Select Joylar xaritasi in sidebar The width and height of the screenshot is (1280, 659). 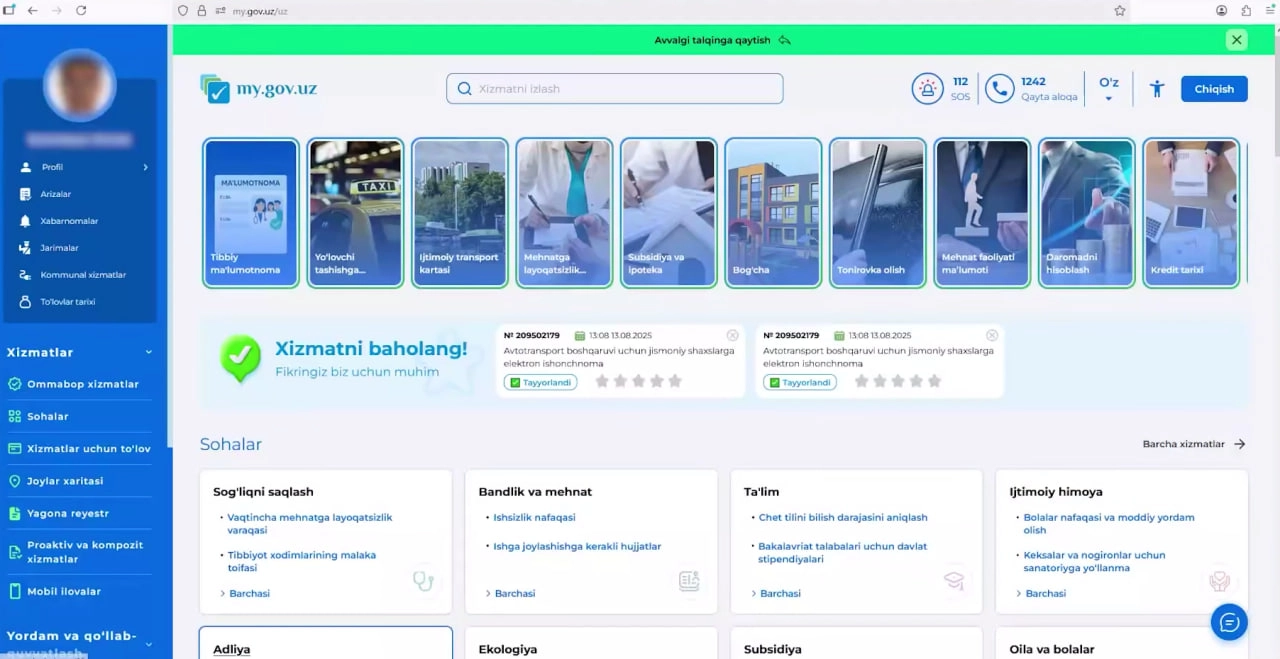tap(65, 481)
